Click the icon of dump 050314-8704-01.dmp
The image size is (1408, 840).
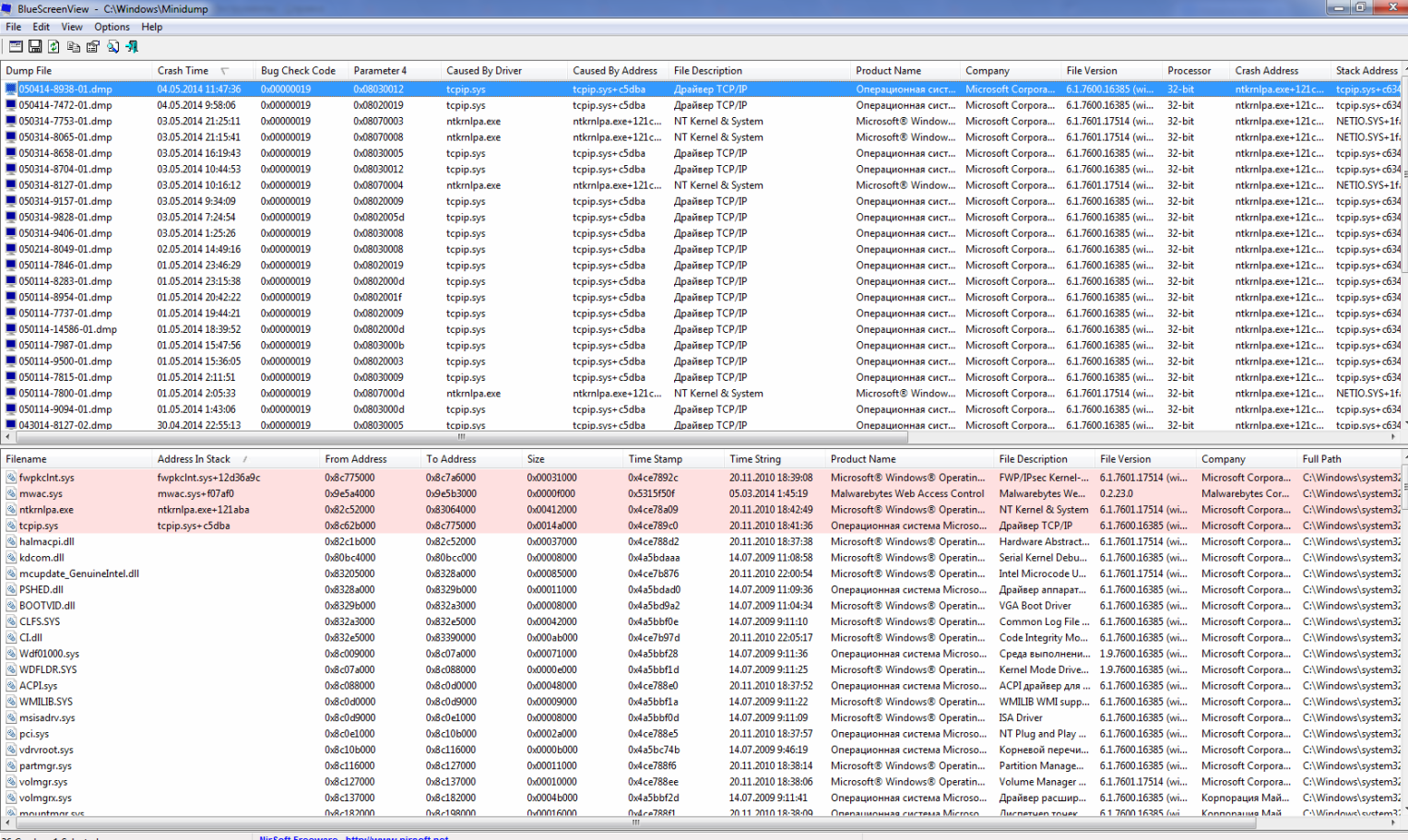pos(11,169)
